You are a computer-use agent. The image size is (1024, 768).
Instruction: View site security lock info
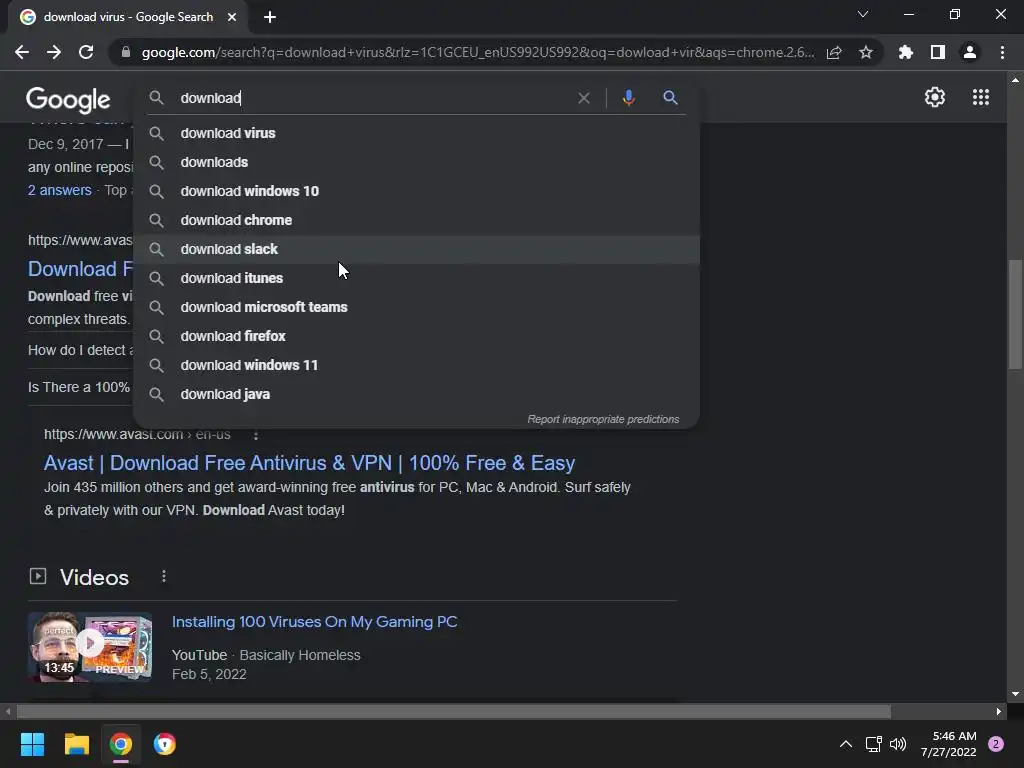126,52
